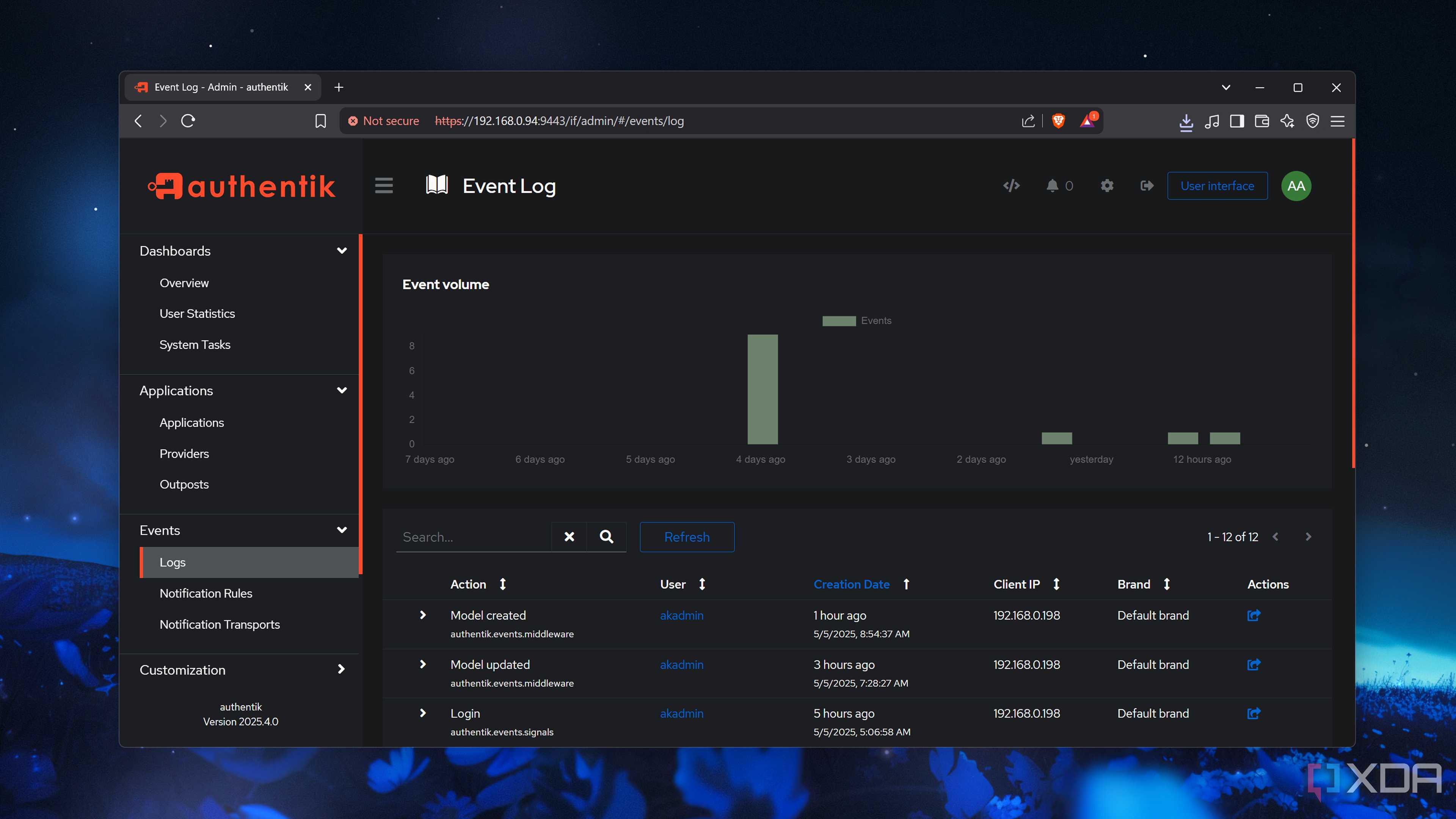The width and height of the screenshot is (1456, 819).
Task: Open authentik settings via the gear icon
Action: tap(1107, 185)
